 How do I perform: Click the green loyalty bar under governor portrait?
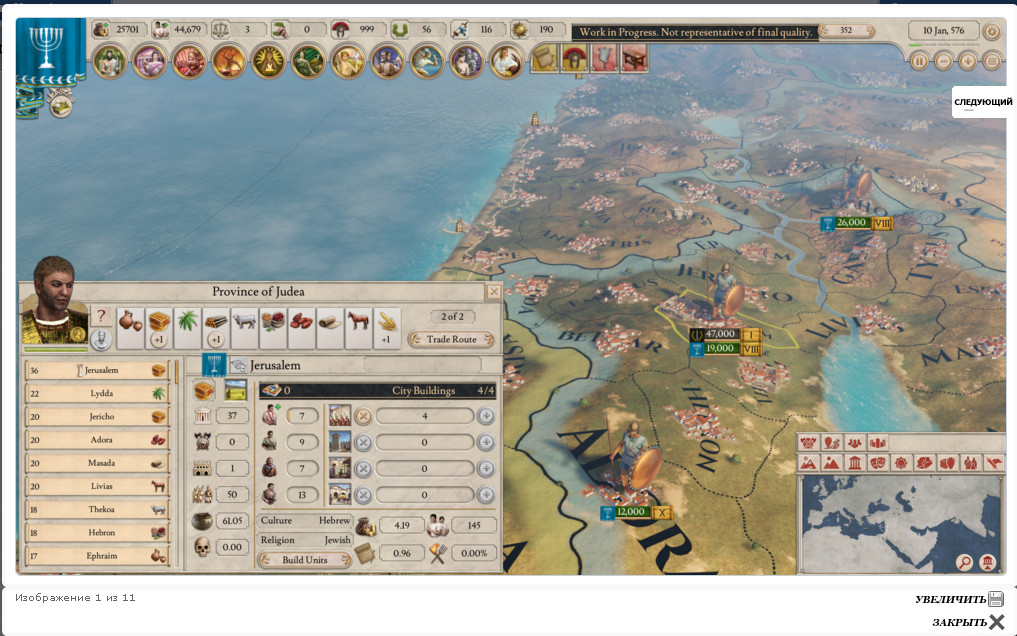(x=55, y=350)
